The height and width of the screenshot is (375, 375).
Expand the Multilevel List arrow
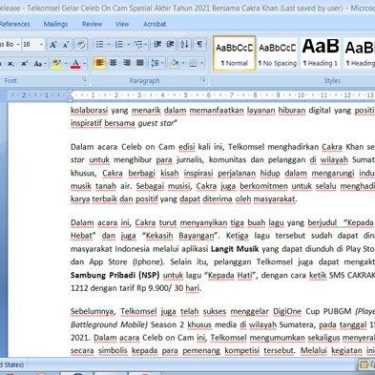coord(146,44)
